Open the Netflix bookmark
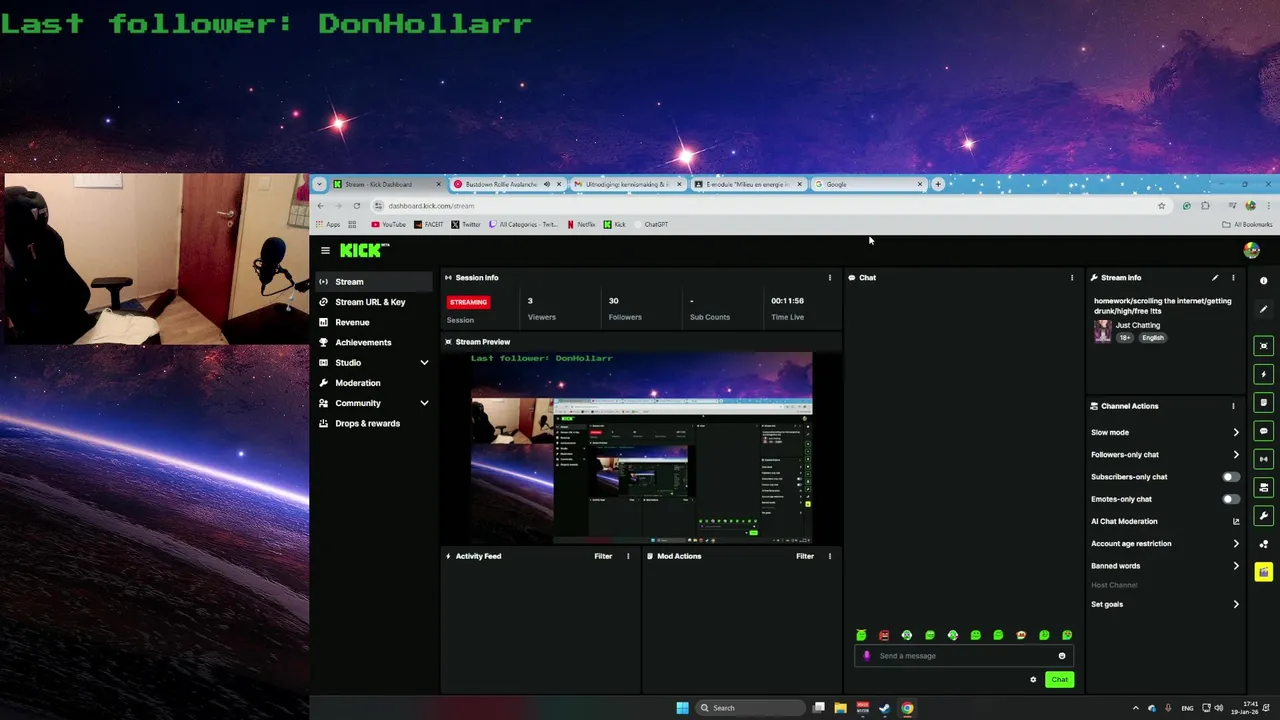The image size is (1280, 720). pyautogui.click(x=581, y=225)
